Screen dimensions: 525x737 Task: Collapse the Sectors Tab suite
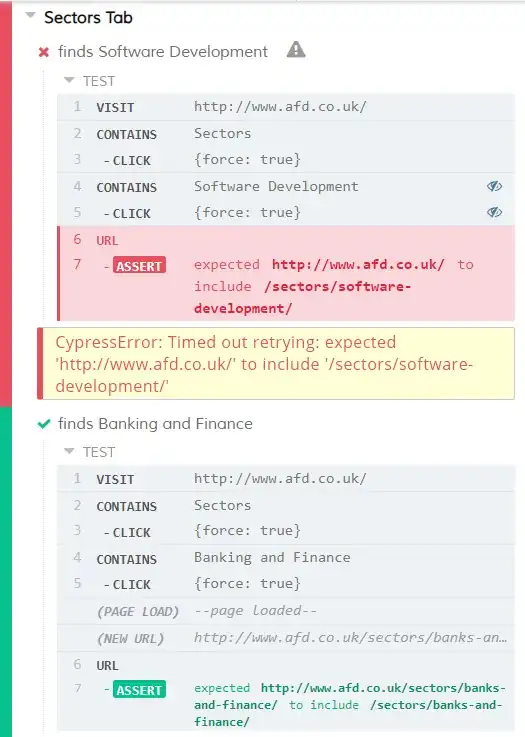coord(31,16)
